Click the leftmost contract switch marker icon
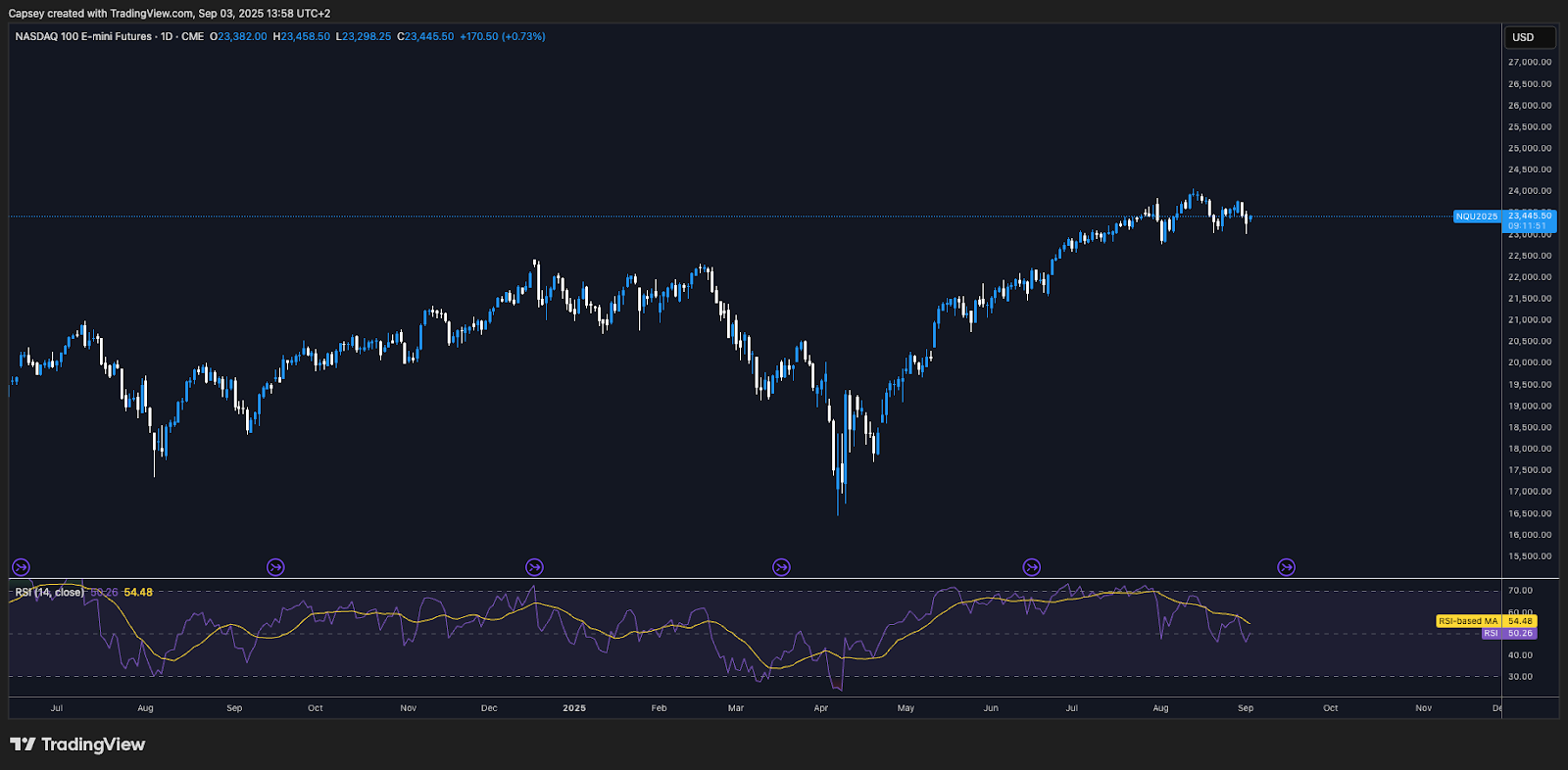The image size is (1568, 770). [x=21, y=567]
